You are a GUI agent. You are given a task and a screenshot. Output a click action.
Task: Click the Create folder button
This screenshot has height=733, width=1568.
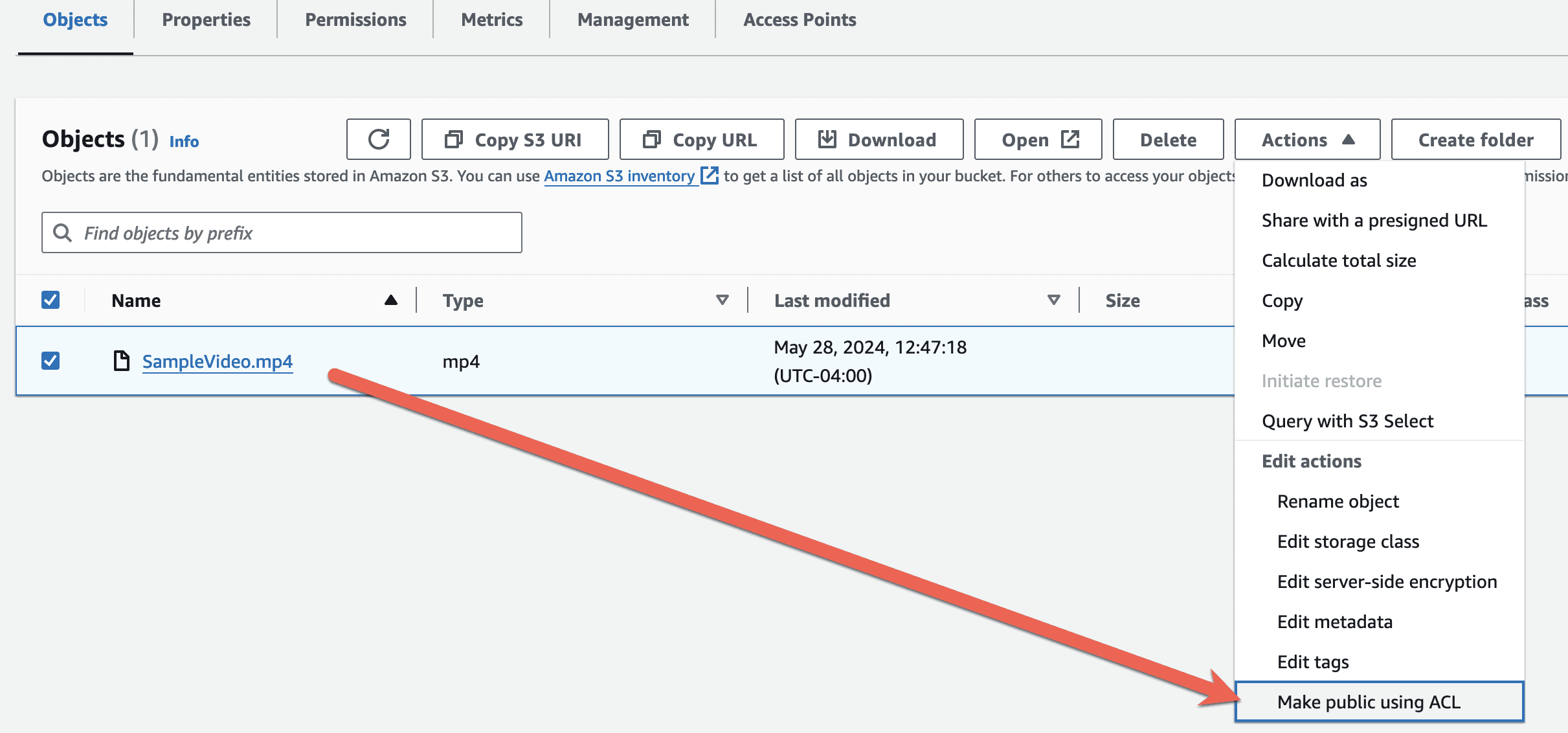coord(1475,139)
